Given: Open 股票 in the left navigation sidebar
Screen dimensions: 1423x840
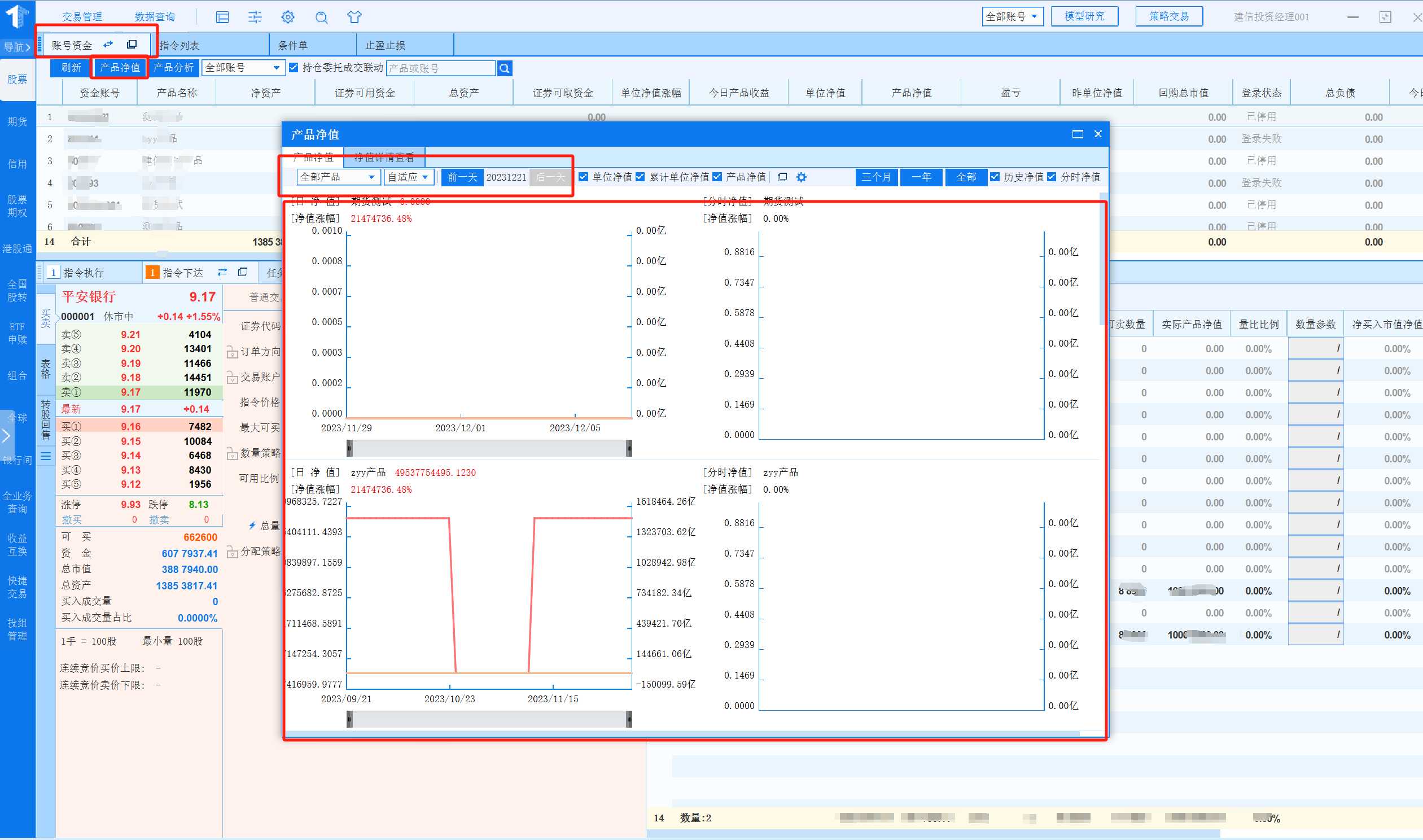Looking at the screenshot, I should point(17,79).
